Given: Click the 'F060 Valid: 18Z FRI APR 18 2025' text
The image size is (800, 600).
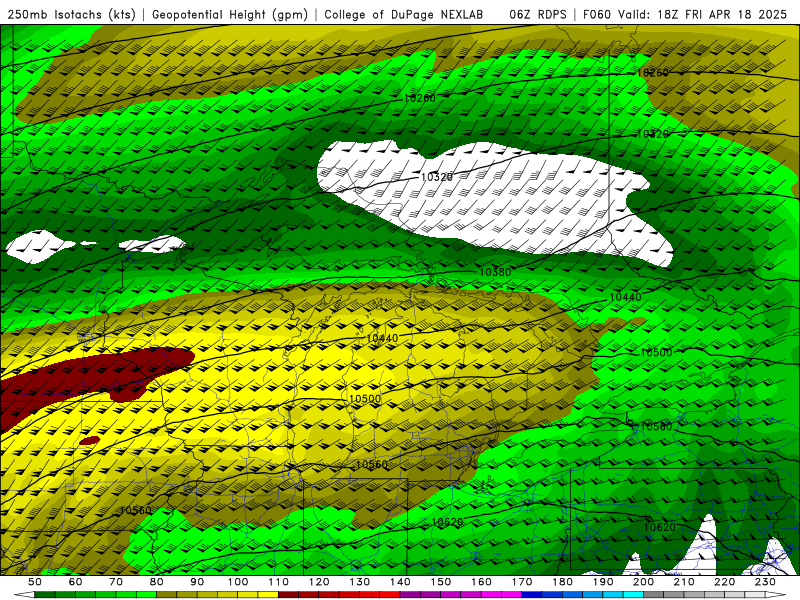Looking at the screenshot, I should coord(685,15).
